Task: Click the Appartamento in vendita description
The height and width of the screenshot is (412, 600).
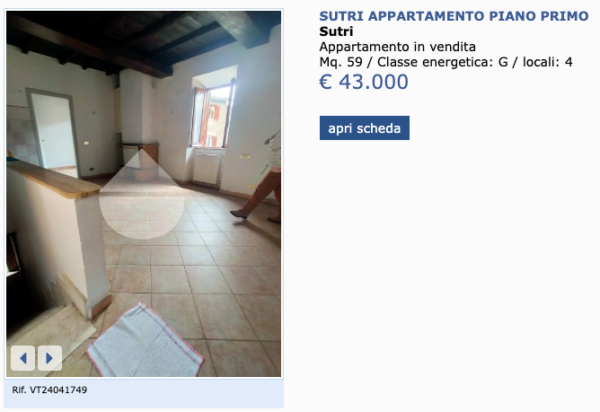Action: (397, 47)
